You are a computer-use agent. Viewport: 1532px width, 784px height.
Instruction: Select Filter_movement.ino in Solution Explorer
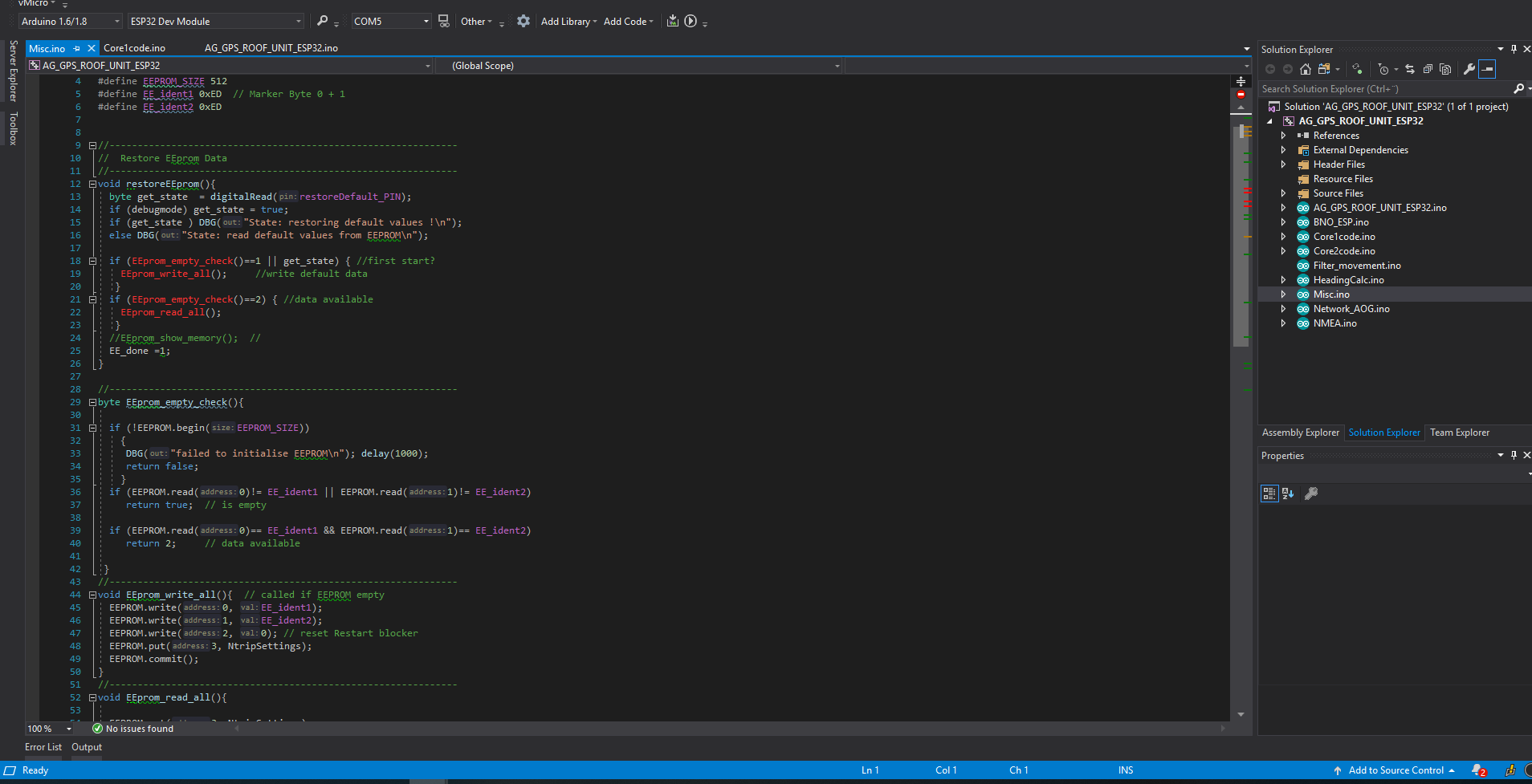pos(1357,266)
